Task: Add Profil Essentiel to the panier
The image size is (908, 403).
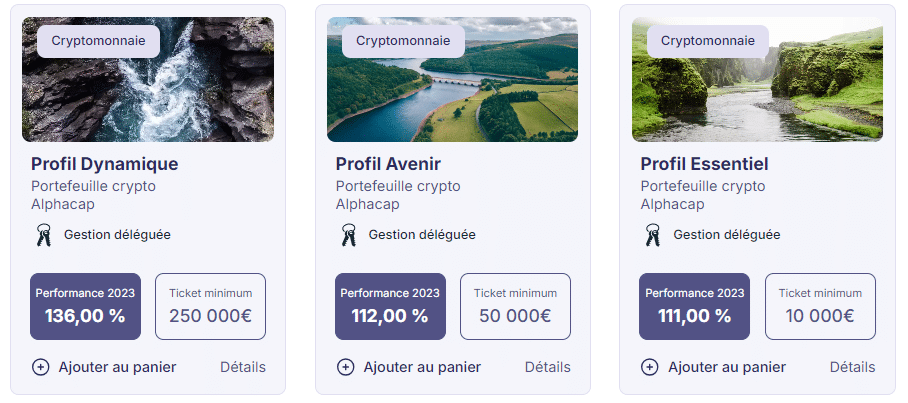Action: [x=727, y=367]
